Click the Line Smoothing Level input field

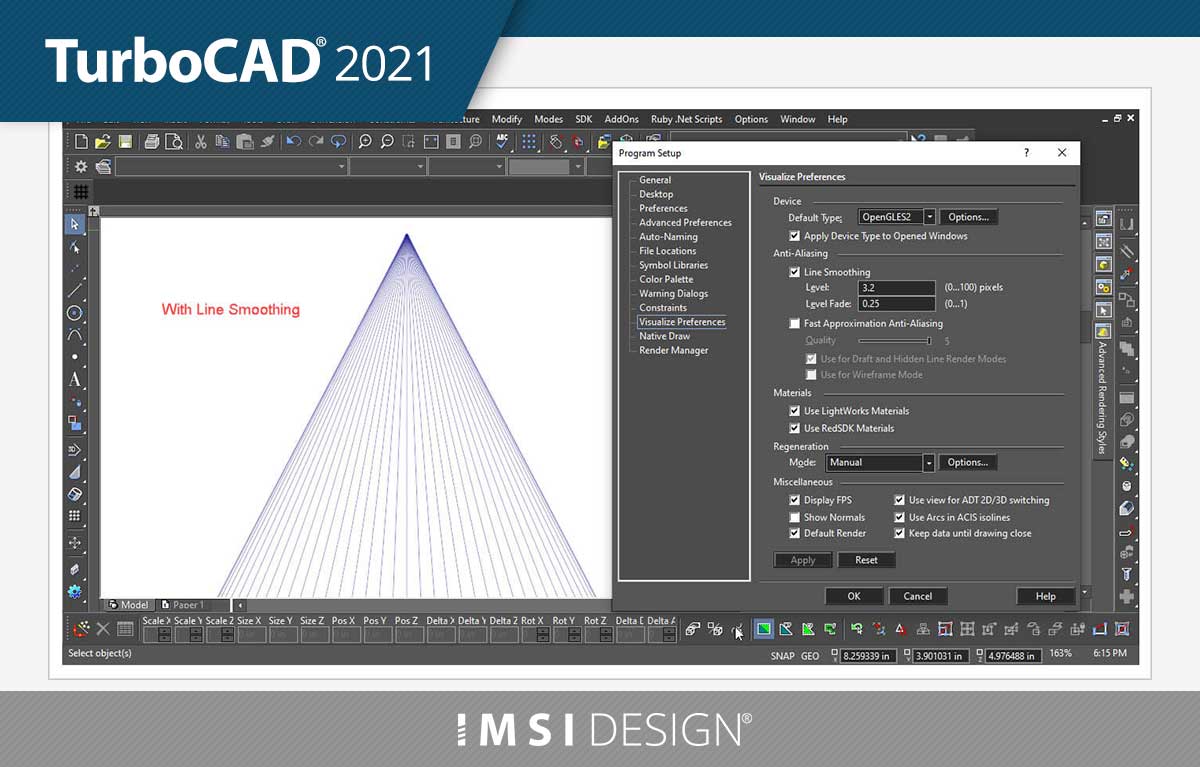[896, 288]
